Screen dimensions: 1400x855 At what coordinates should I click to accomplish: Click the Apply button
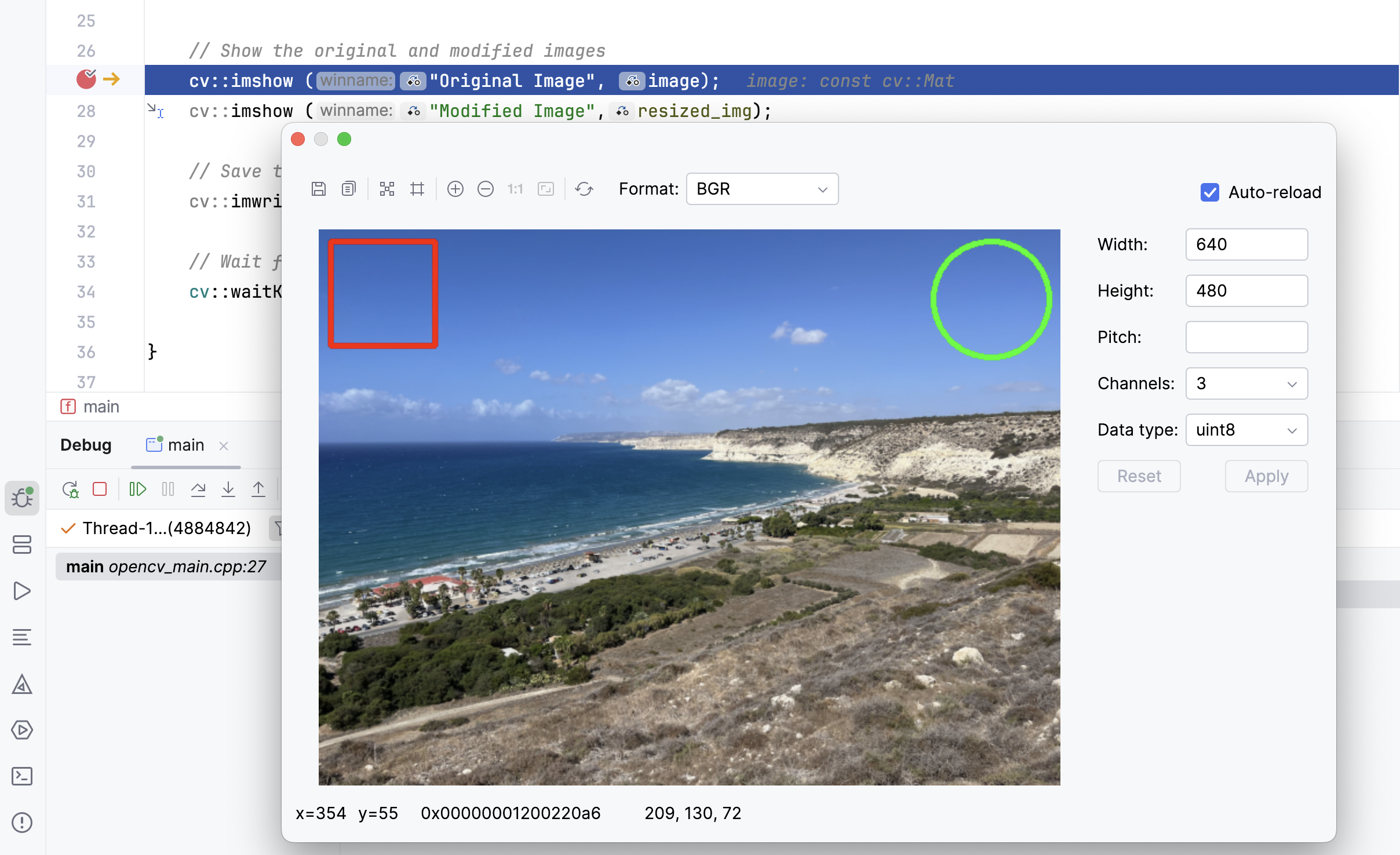coord(1265,476)
